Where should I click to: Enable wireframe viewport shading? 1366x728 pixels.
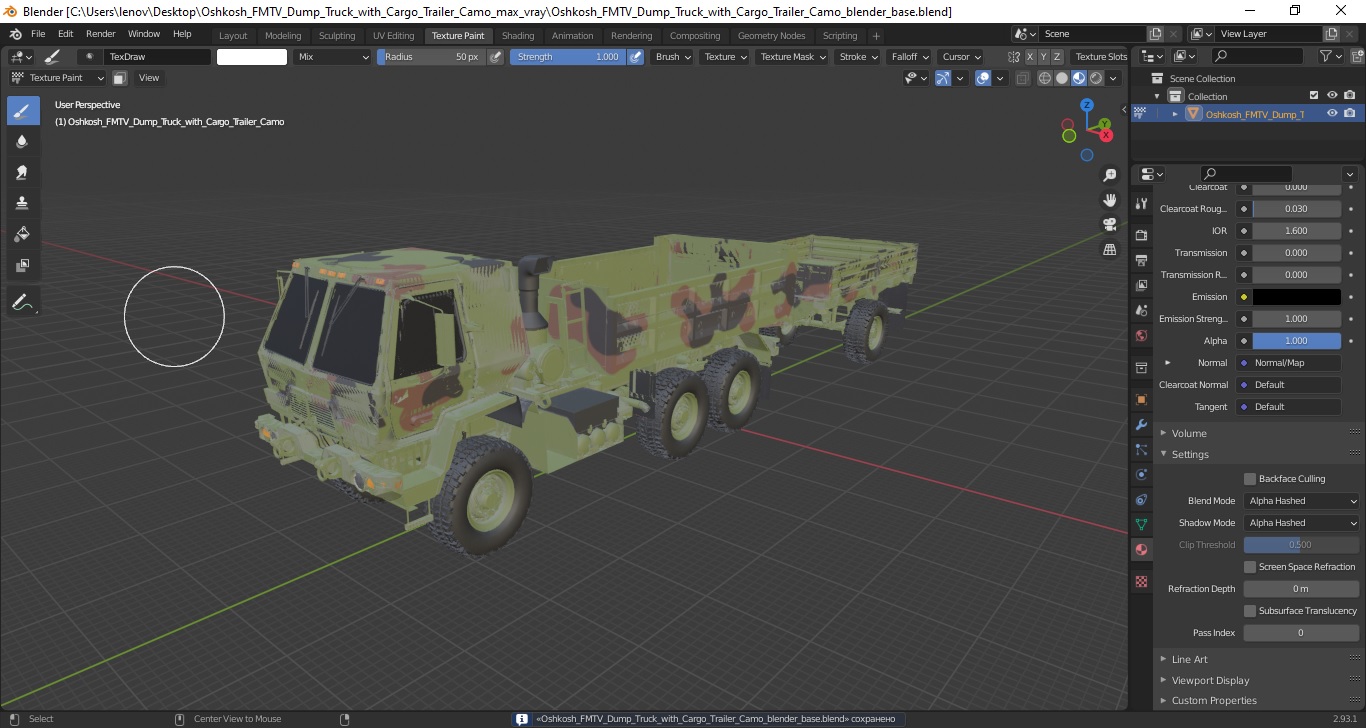(x=1045, y=78)
